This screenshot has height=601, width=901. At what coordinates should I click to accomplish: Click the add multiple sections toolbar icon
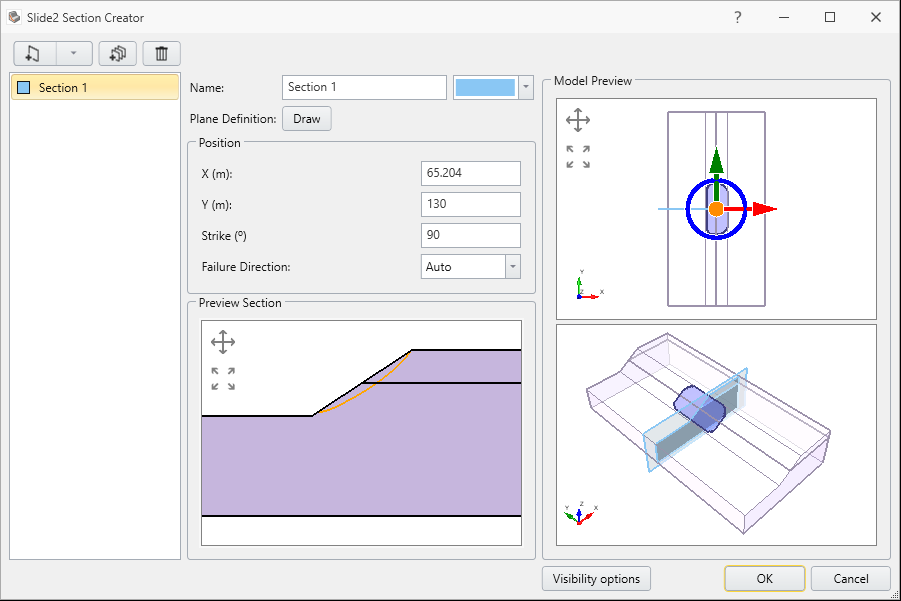[x=117, y=53]
